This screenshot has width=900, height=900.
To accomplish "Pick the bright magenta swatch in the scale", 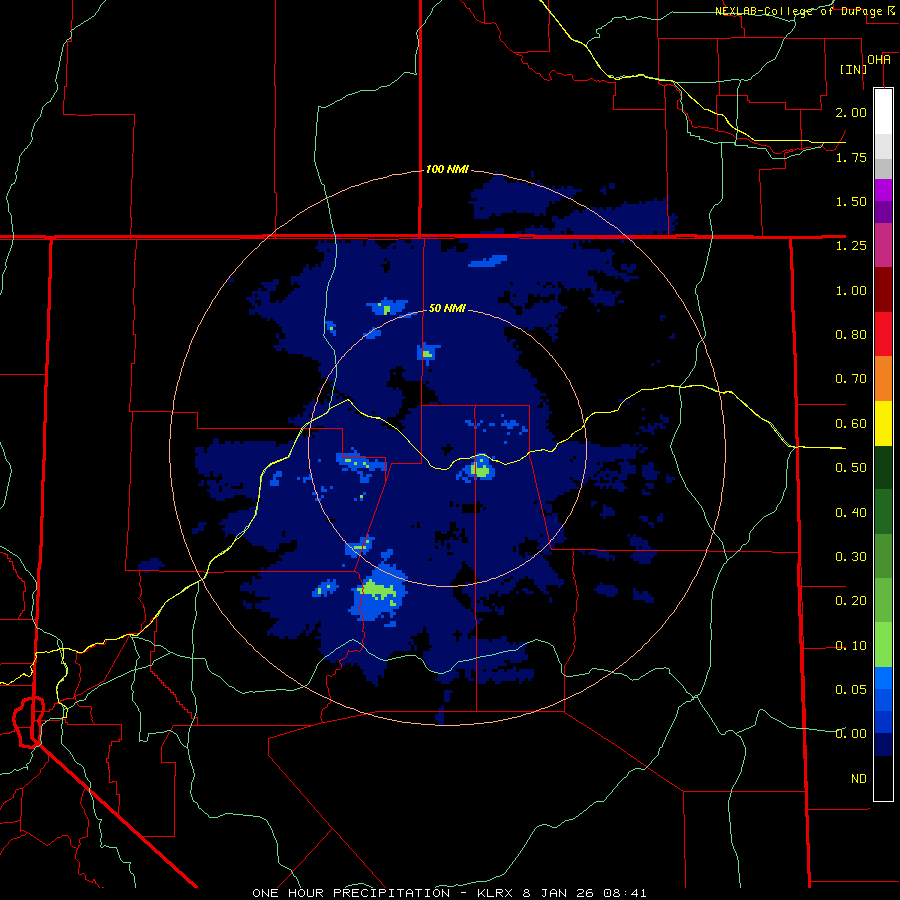I will click(x=883, y=190).
